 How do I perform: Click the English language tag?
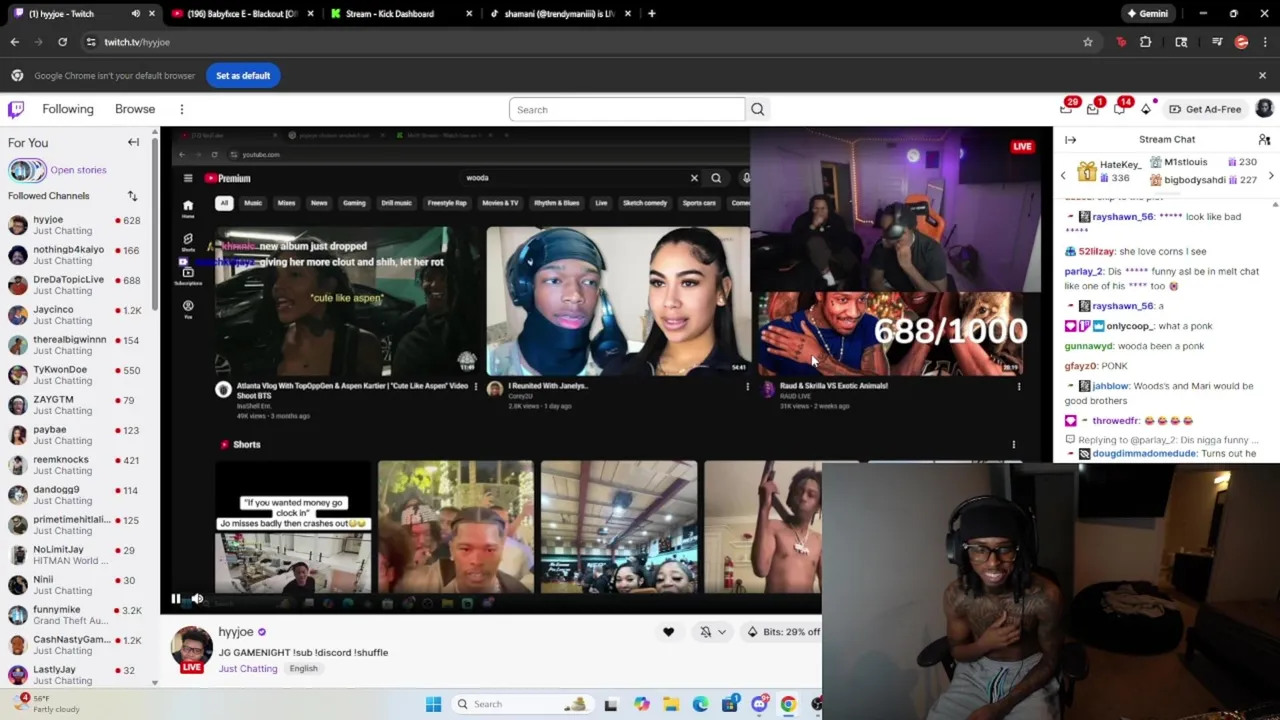point(303,669)
